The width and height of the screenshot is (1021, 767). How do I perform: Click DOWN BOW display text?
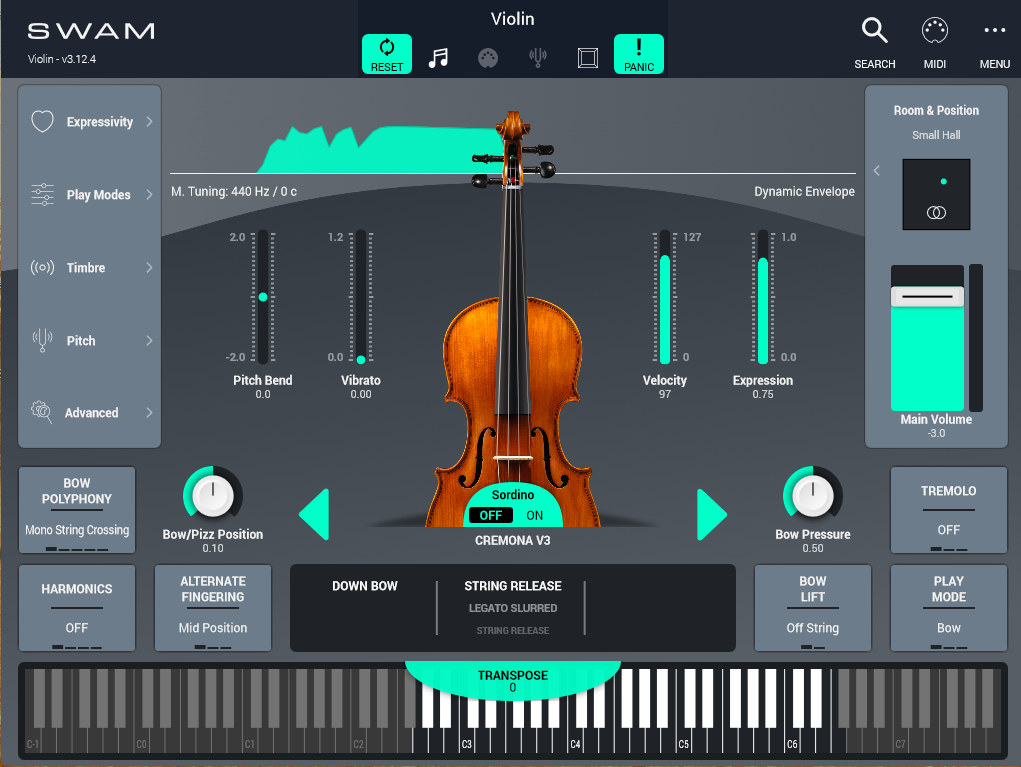(365, 586)
